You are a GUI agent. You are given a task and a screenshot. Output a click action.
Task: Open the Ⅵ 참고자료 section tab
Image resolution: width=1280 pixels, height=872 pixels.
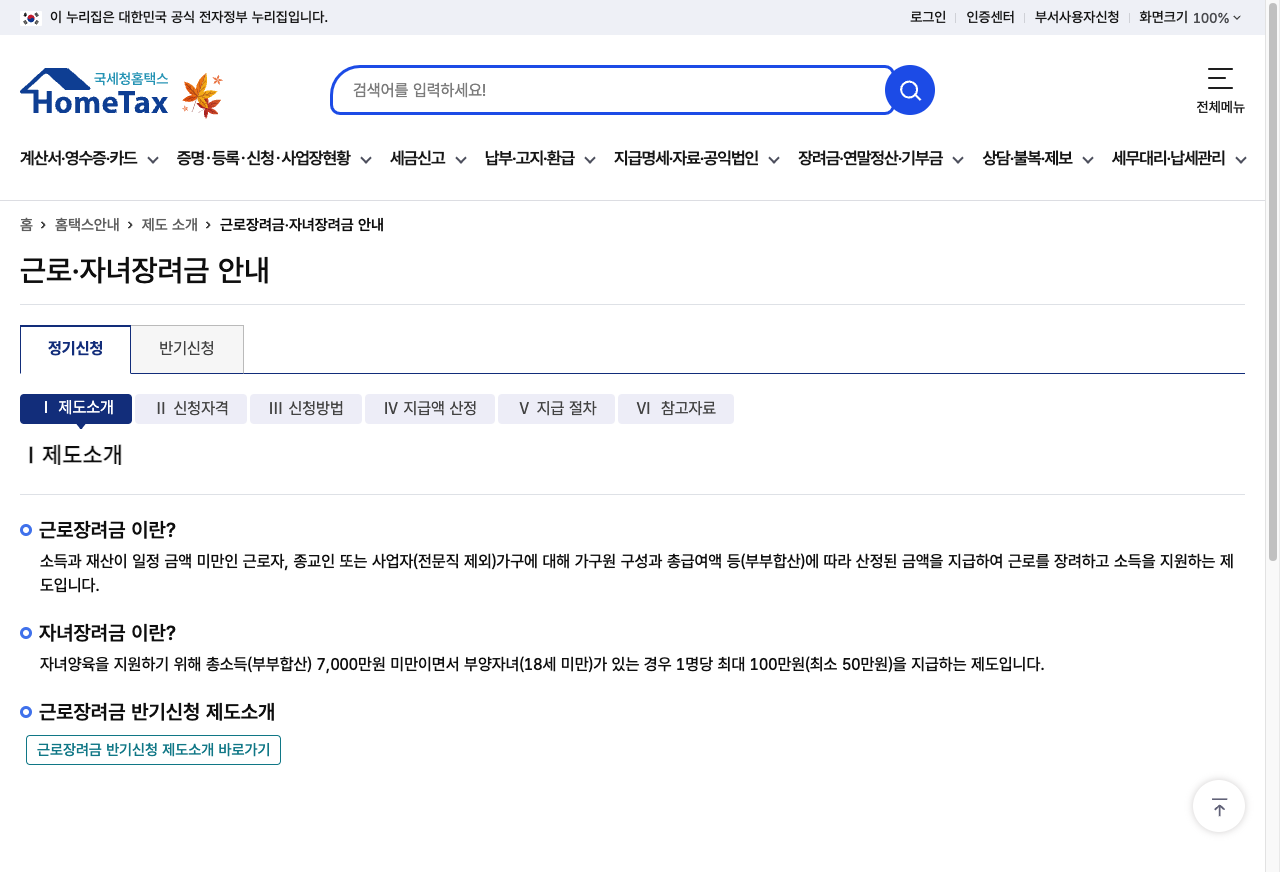pos(676,408)
